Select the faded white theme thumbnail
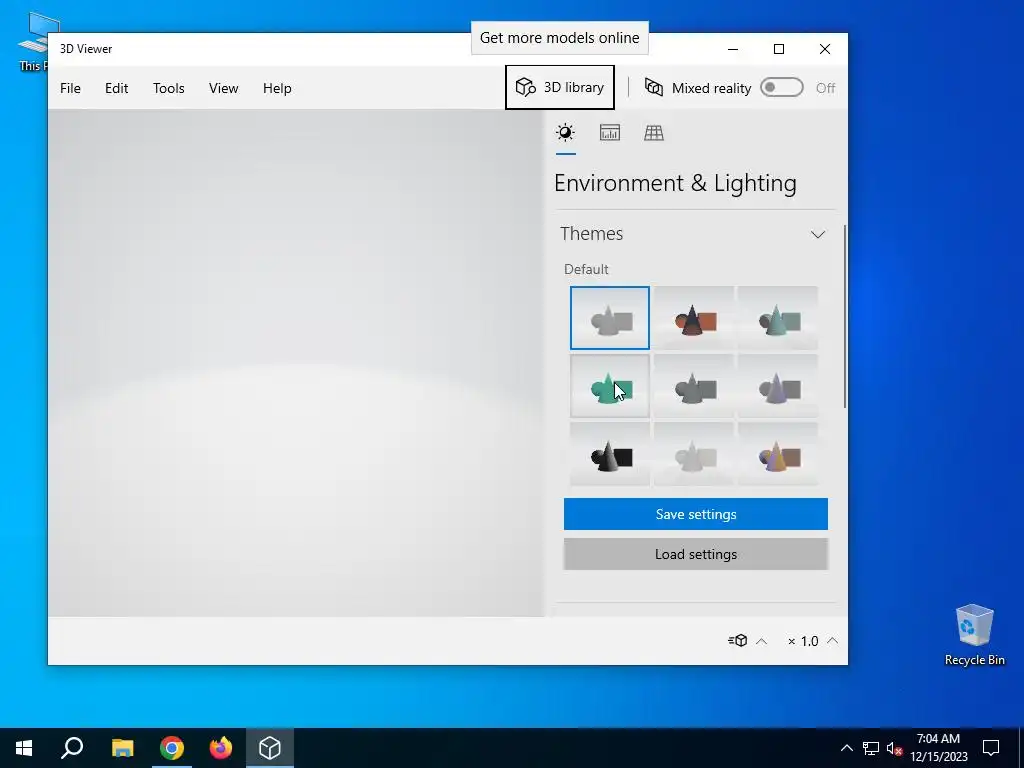1024x768 pixels. tap(694, 454)
